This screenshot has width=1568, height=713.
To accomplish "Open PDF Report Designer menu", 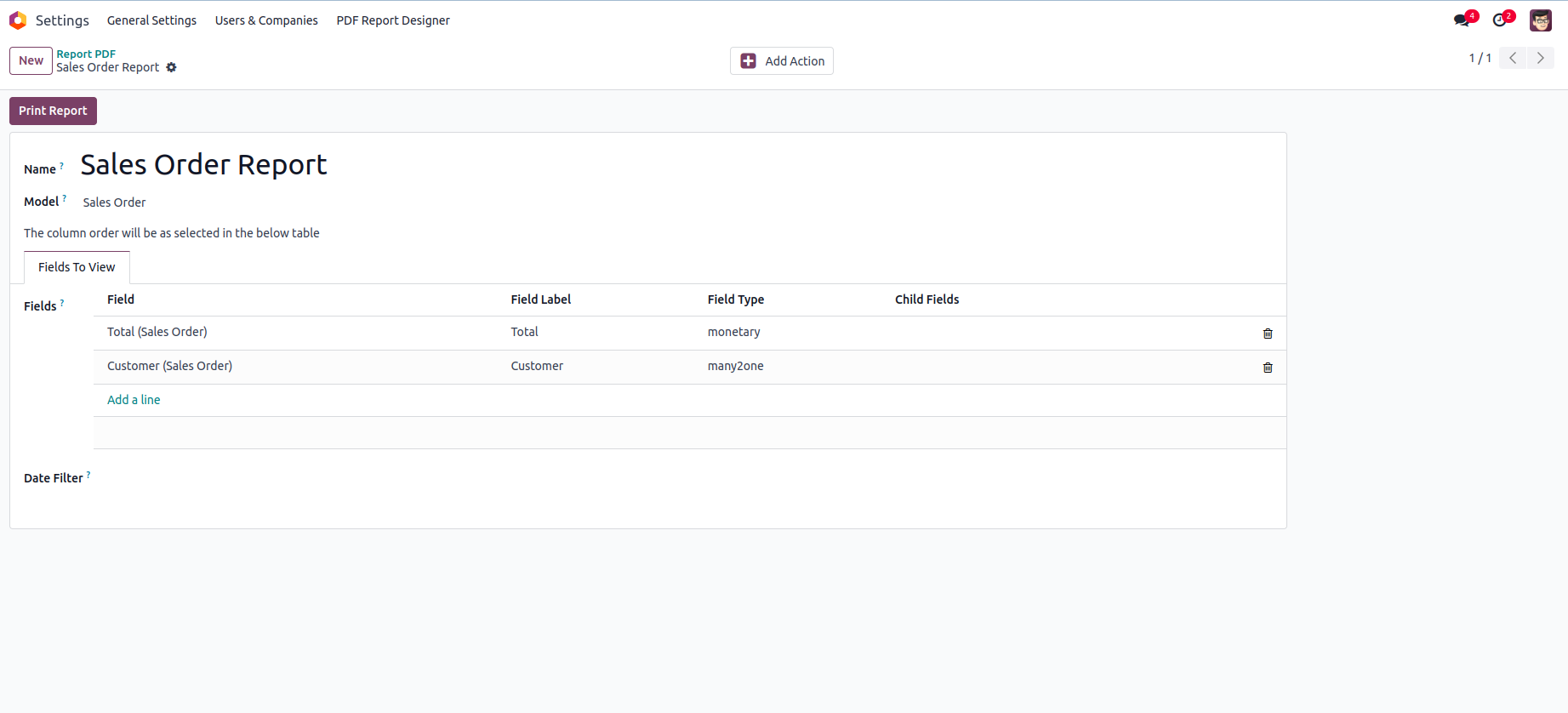I will coord(393,20).
